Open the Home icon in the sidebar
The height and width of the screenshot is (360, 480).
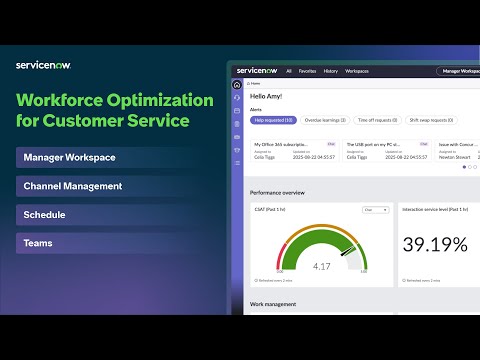[x=237, y=85]
